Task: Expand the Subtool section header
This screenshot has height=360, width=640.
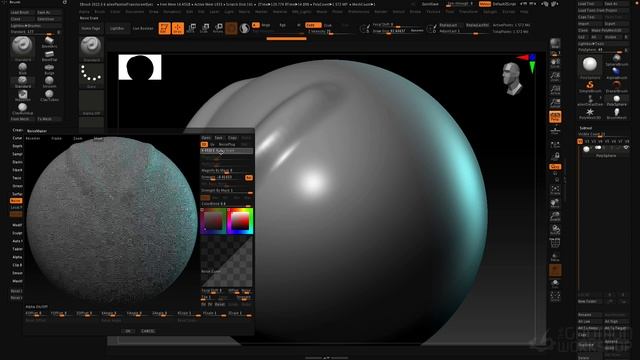Action: (x=585, y=128)
